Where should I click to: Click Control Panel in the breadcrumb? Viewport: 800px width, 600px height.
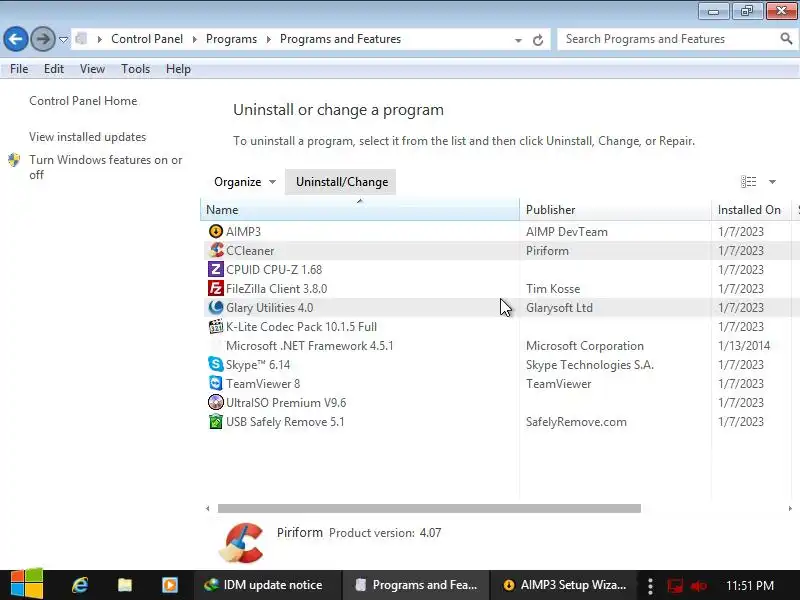pos(147,39)
